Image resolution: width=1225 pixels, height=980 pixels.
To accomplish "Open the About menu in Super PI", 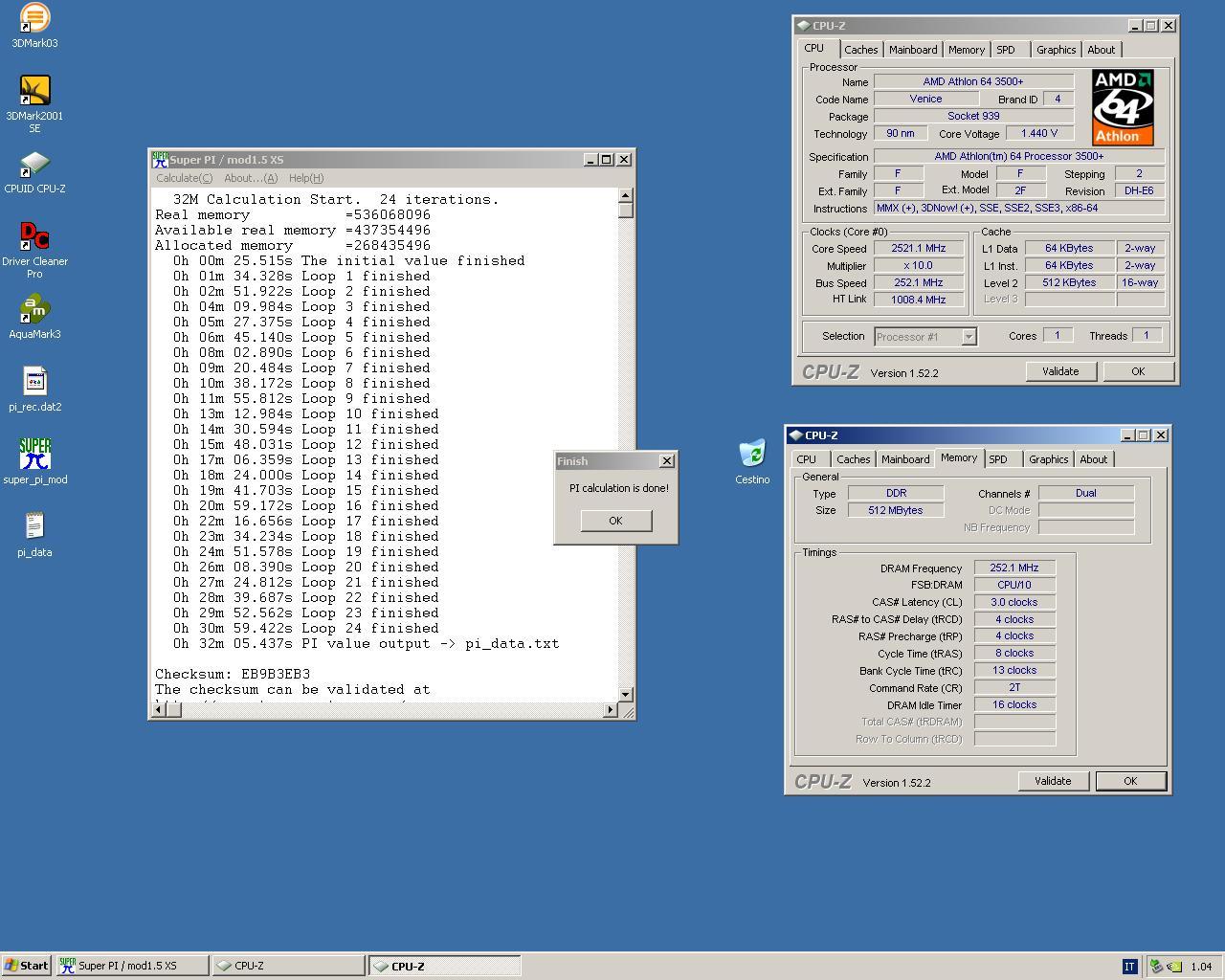I will [x=251, y=178].
